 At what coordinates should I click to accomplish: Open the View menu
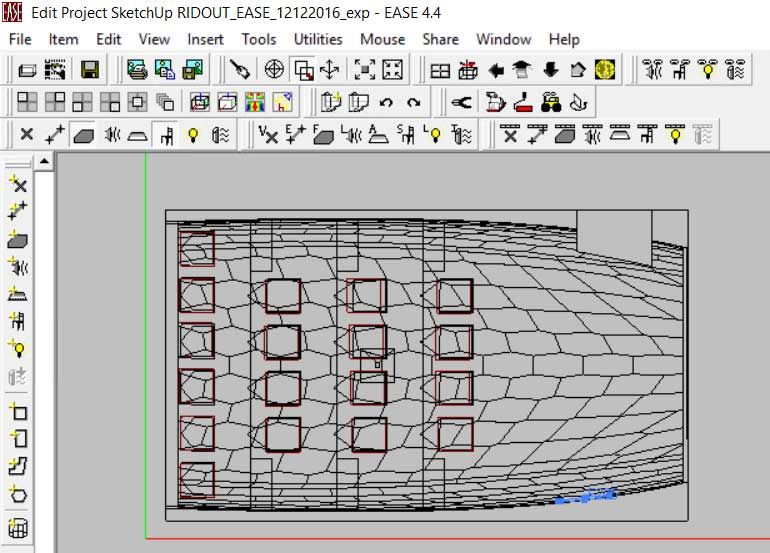click(154, 39)
